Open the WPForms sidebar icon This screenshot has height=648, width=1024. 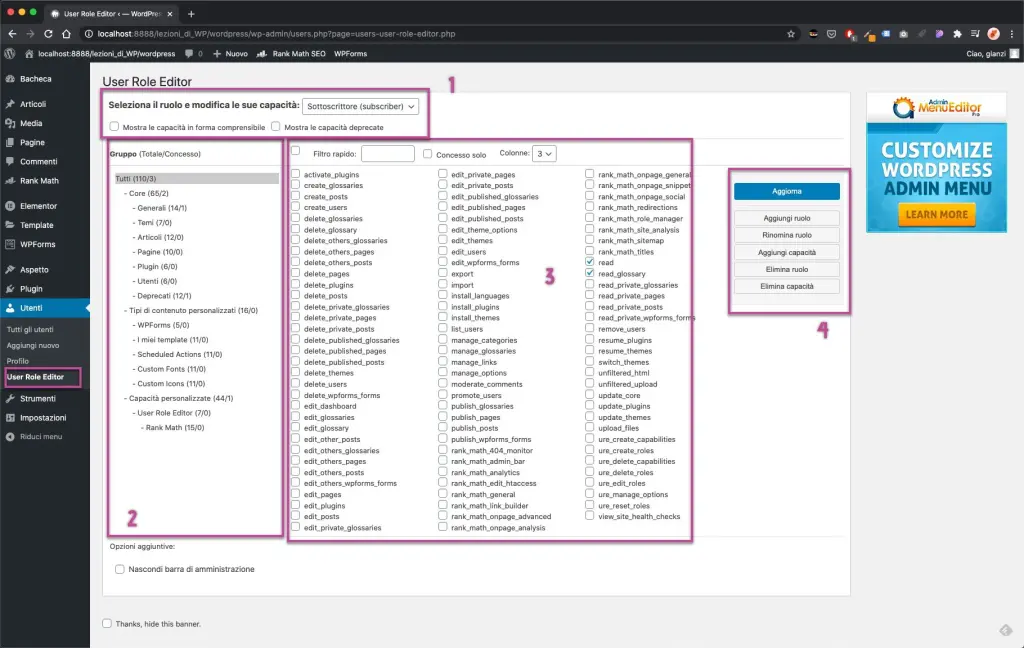pyautogui.click(x=10, y=244)
